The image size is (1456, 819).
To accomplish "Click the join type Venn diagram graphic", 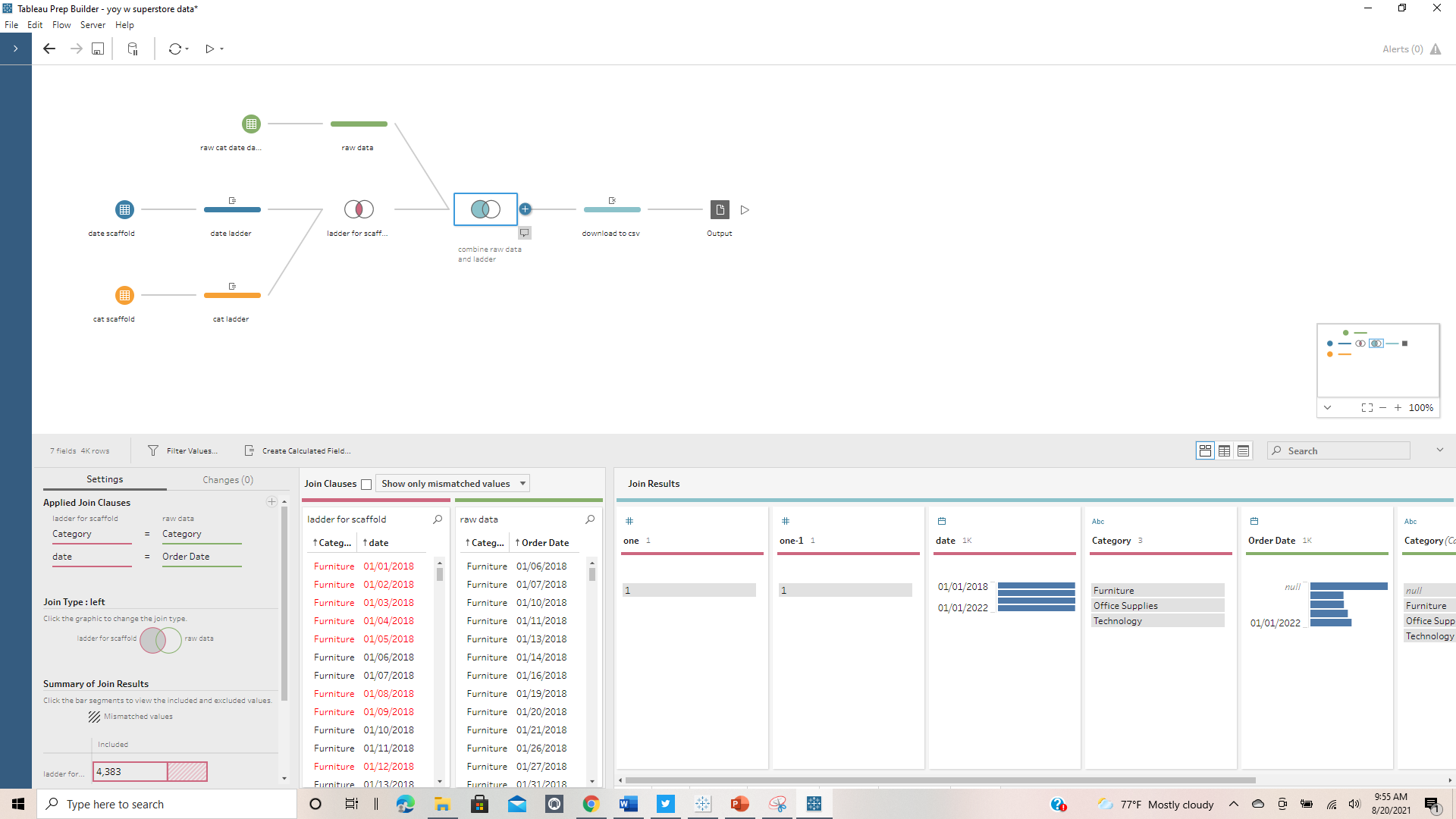I will pyautogui.click(x=161, y=640).
